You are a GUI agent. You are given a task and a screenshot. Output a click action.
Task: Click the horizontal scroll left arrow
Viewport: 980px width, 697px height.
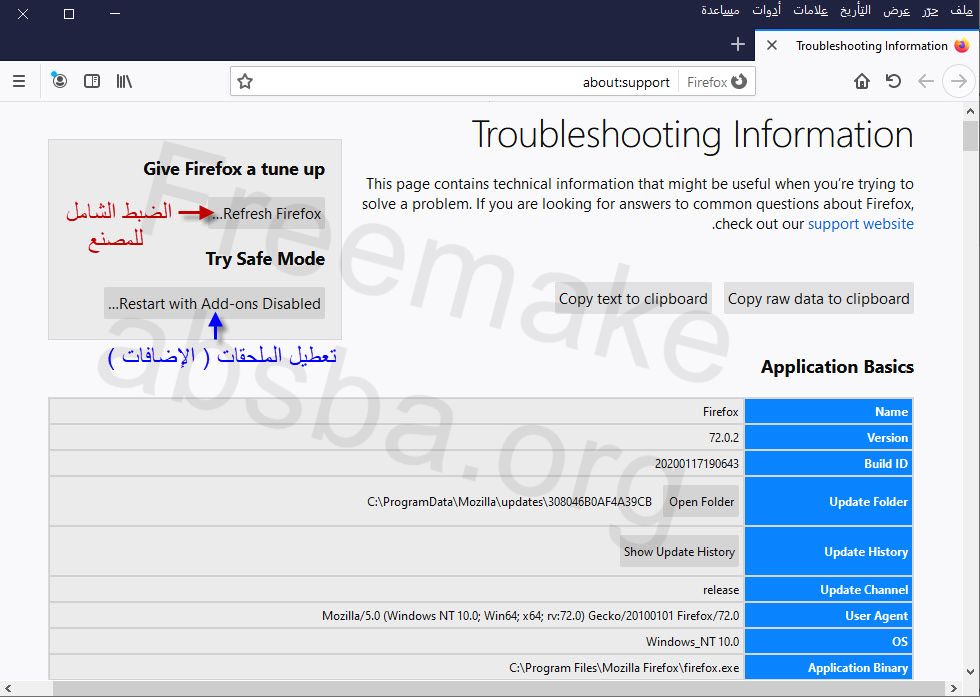tap(8, 688)
